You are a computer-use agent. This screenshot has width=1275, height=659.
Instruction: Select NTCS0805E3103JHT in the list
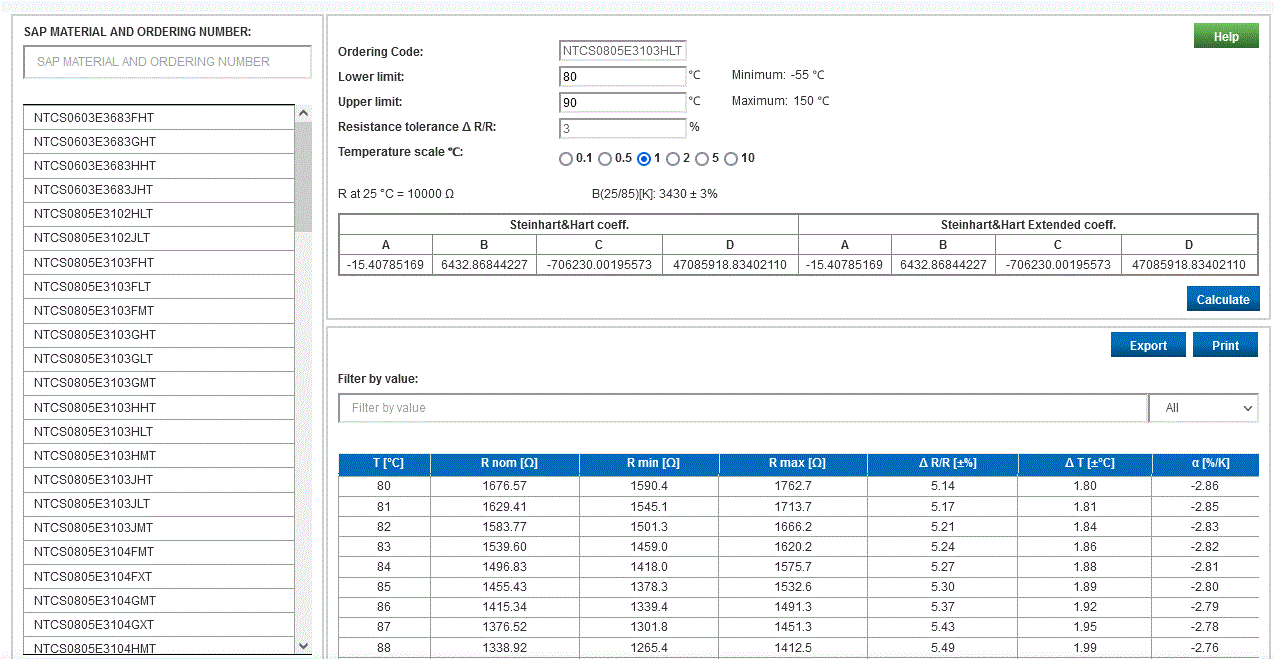(159, 480)
